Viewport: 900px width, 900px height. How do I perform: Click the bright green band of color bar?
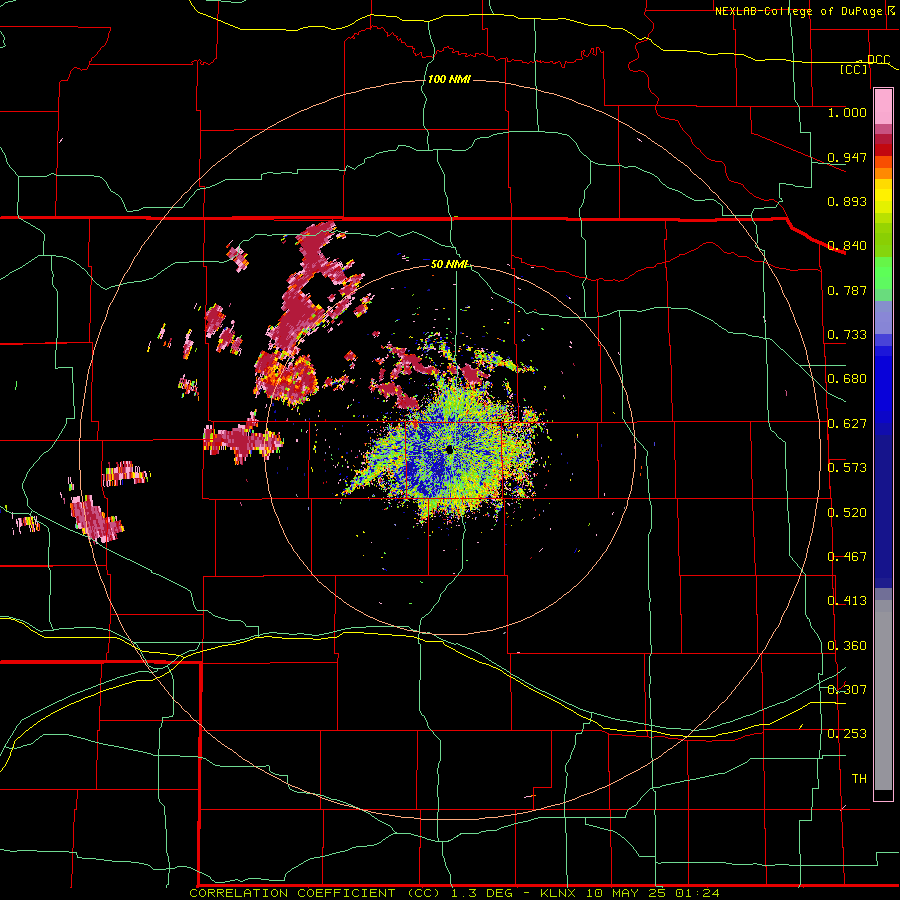tap(883, 273)
